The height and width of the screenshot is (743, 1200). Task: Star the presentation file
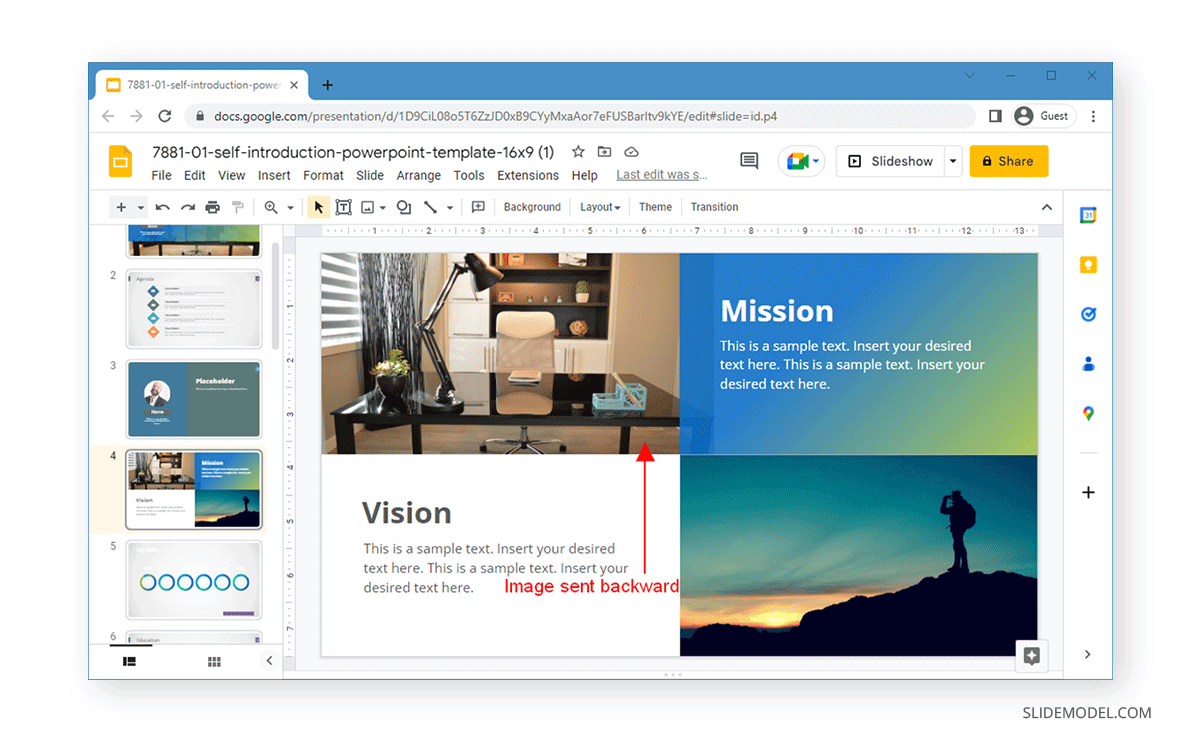point(577,151)
